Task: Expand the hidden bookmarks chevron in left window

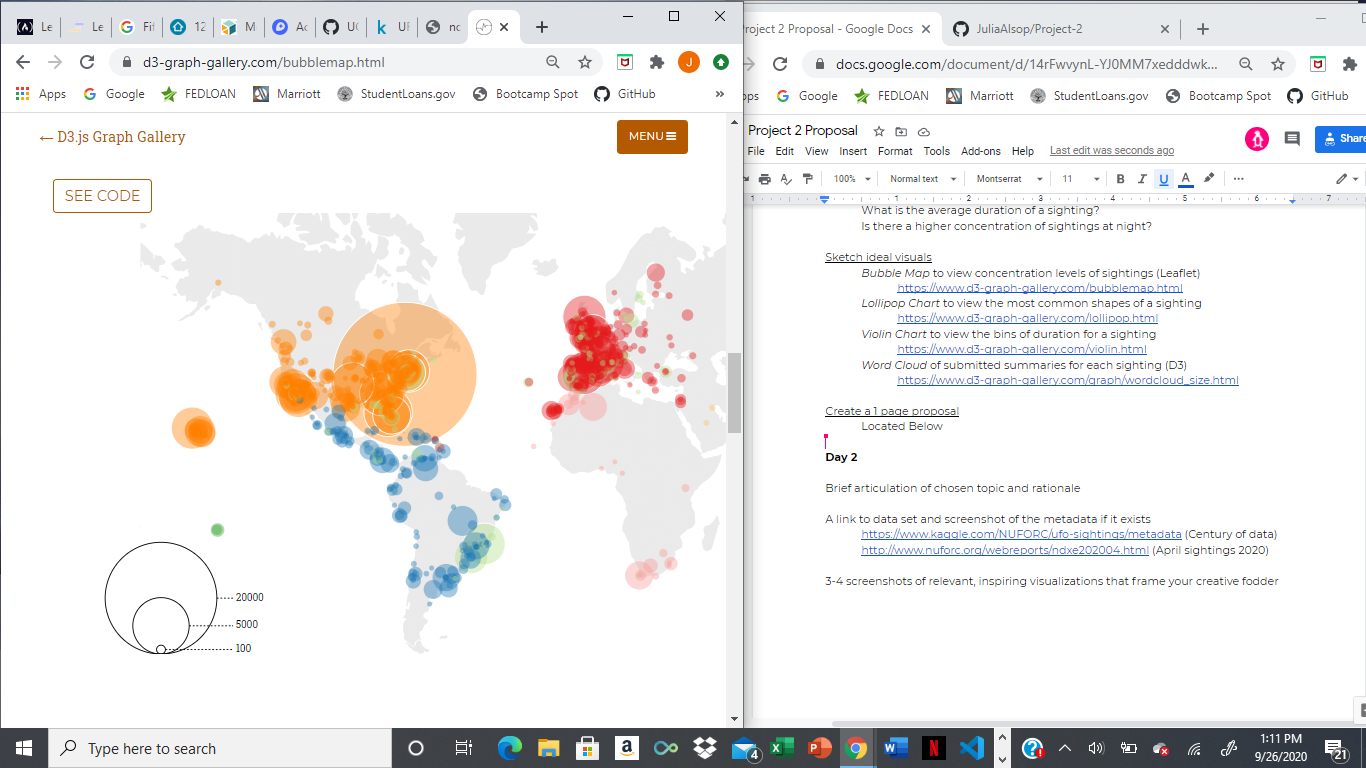Action: point(720,94)
